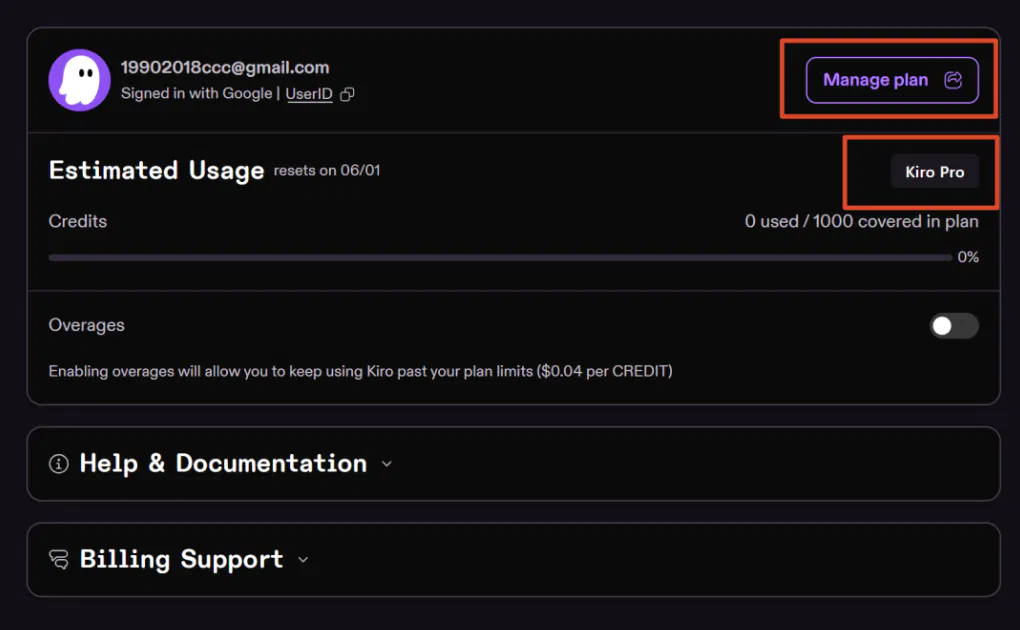Screen dimensions: 1020x630
Task: Click the Credits label
Action: click(x=77, y=221)
